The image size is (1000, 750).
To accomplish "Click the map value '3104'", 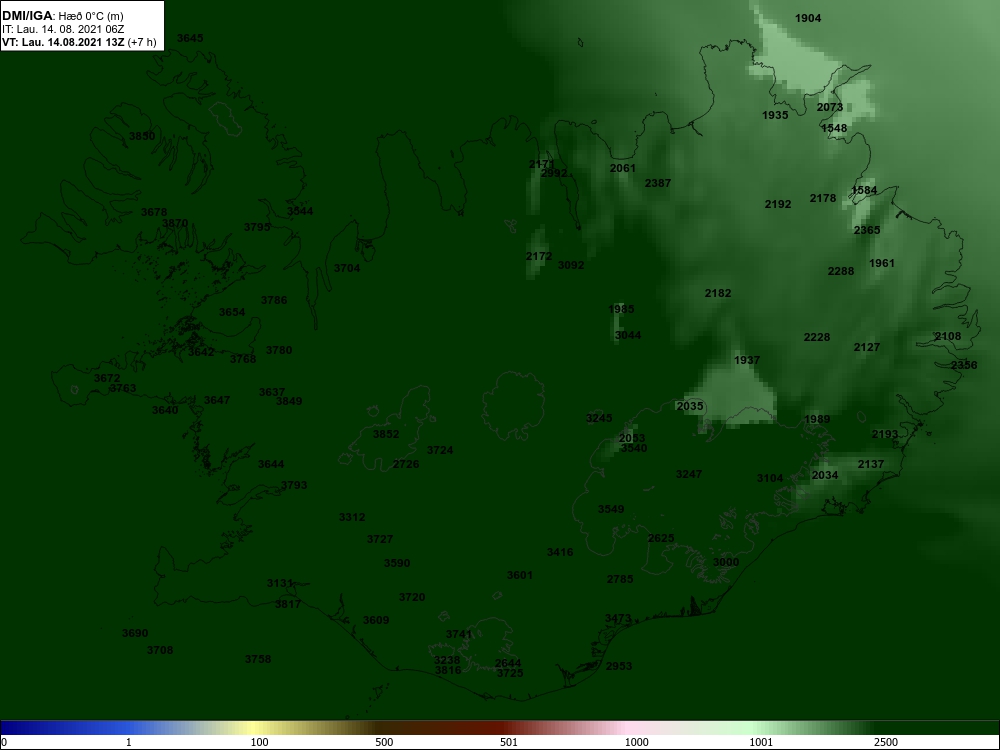I will pos(770,478).
